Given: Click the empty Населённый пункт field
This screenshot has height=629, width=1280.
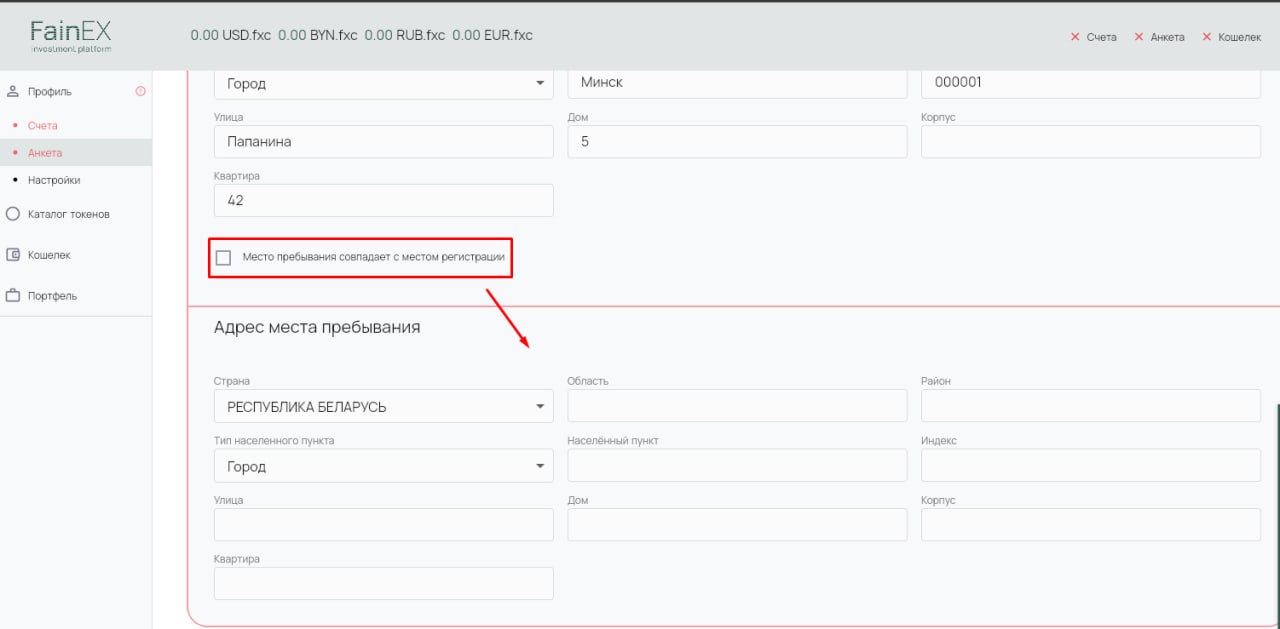Looking at the screenshot, I should tap(737, 466).
